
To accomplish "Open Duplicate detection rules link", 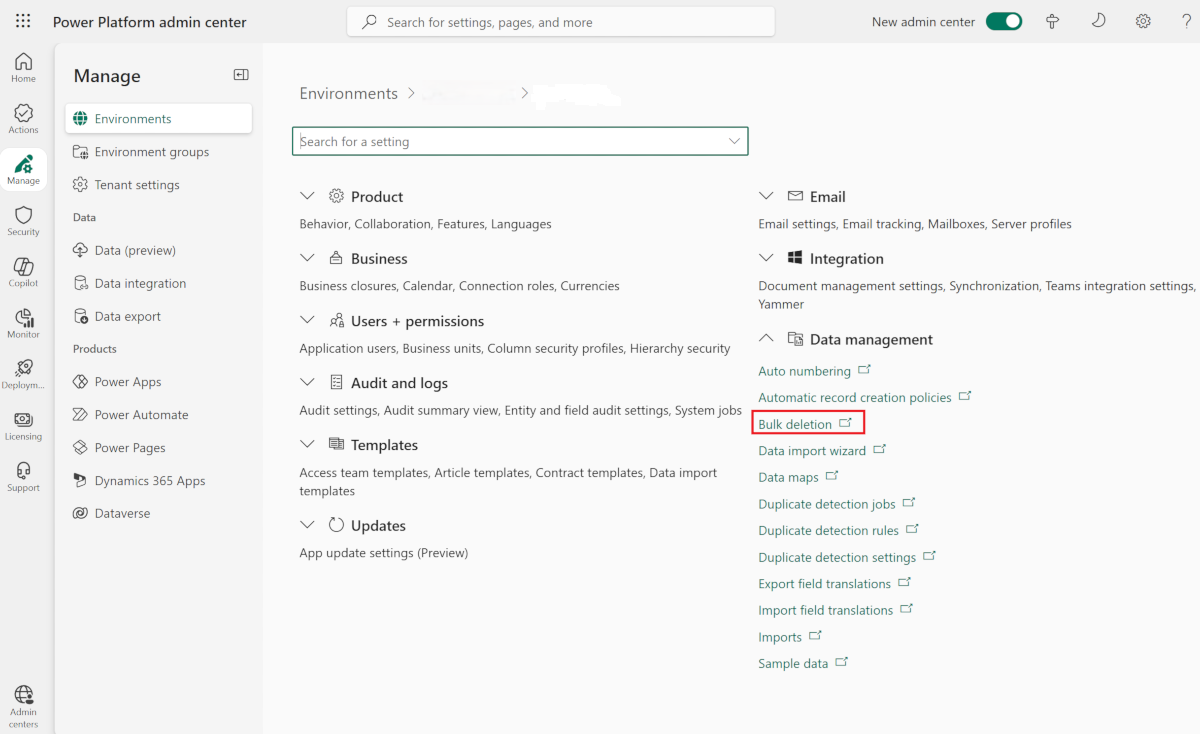I will (x=828, y=530).
